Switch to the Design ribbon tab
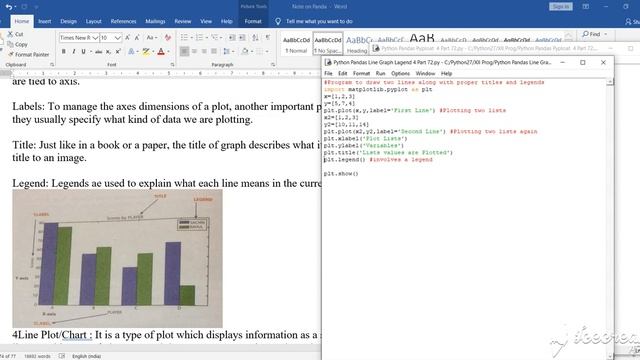The width and height of the screenshot is (640, 360). [x=68, y=21]
